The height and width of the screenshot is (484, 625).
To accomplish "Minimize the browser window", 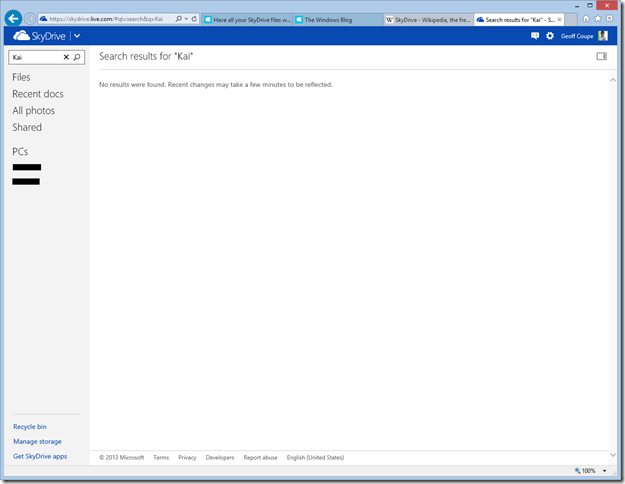I will (x=577, y=6).
